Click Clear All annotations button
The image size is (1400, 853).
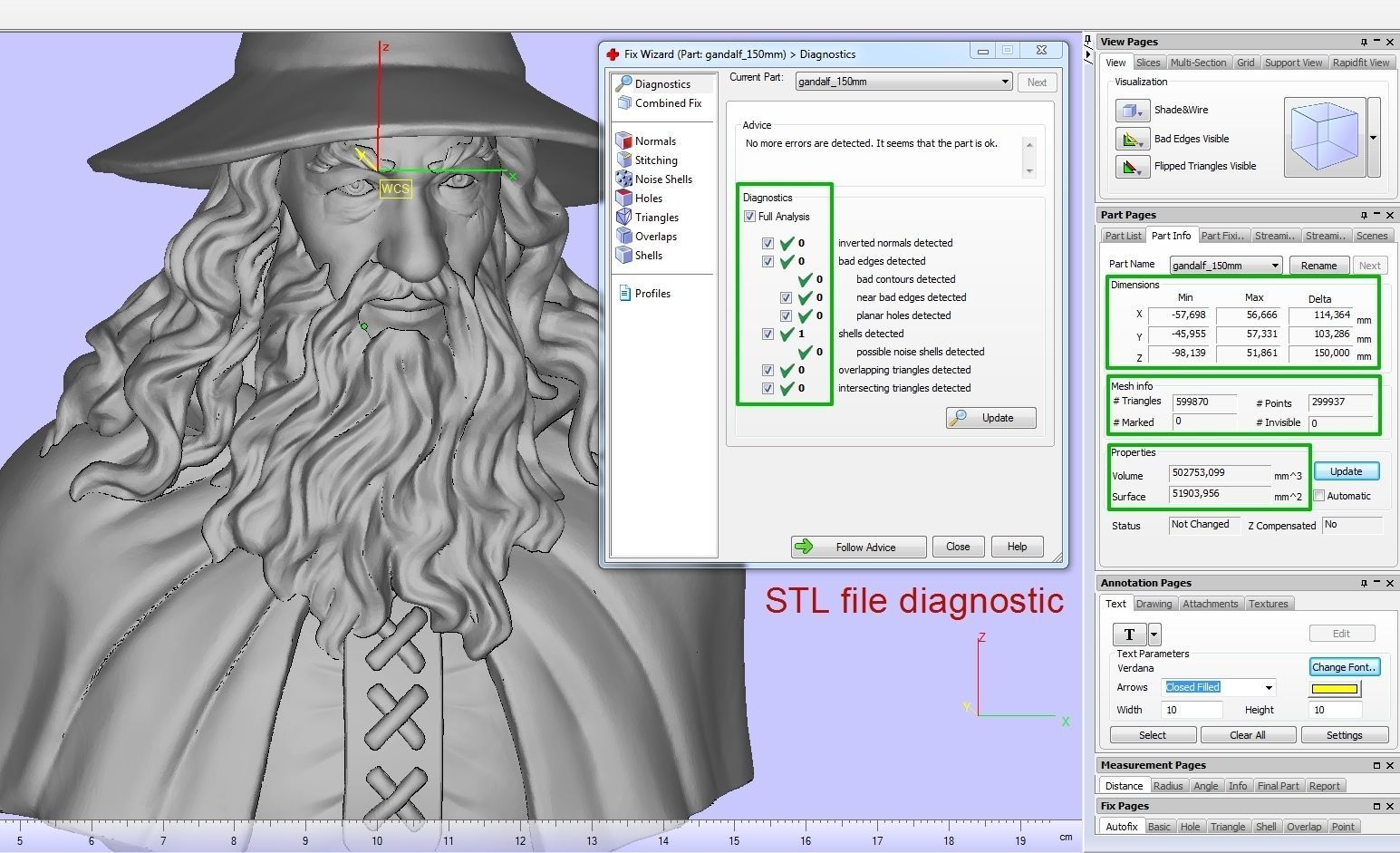pyautogui.click(x=1247, y=735)
